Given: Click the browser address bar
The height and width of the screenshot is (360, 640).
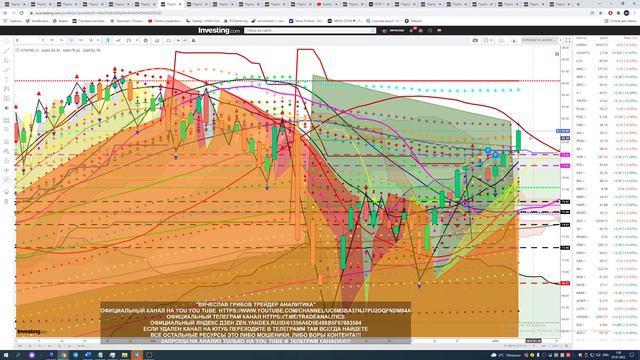Looking at the screenshot, I should tap(306, 13).
